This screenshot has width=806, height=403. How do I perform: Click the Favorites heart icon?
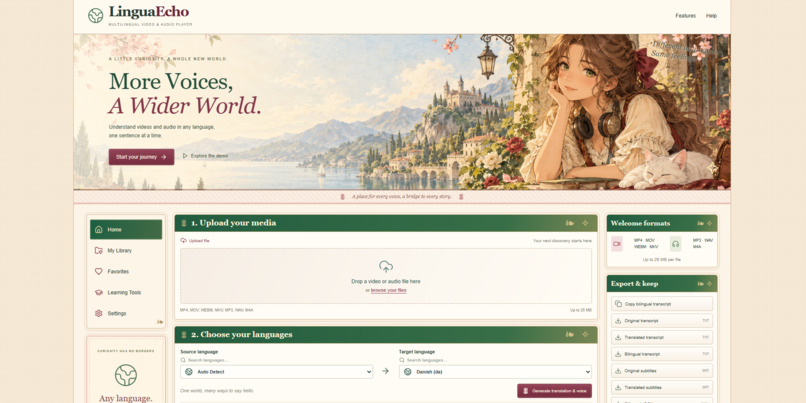coord(99,271)
